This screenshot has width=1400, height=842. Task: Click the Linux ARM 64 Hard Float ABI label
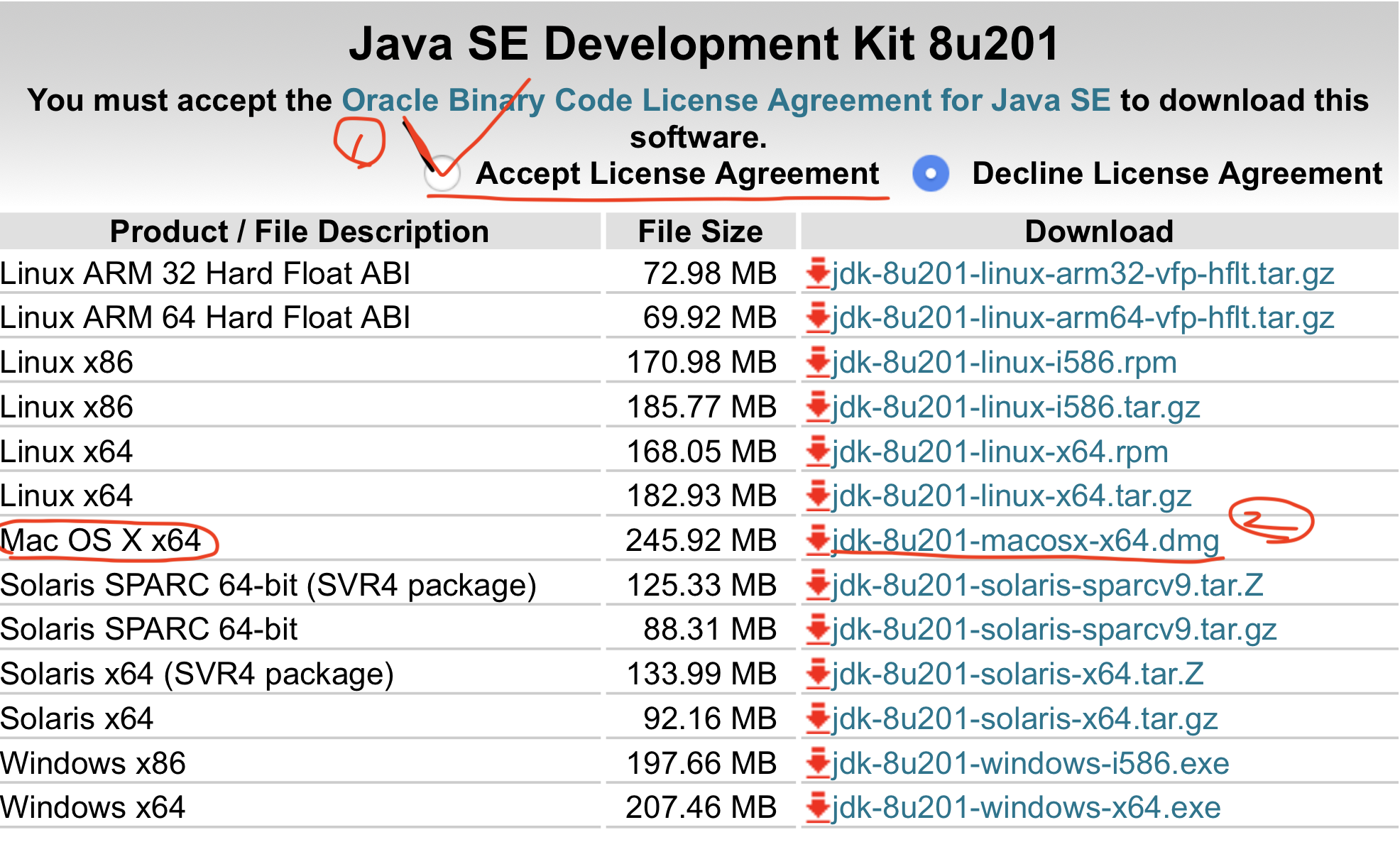point(205,317)
